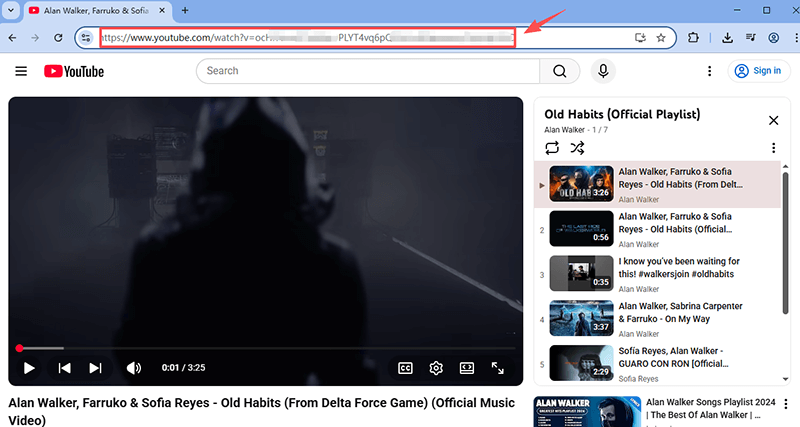Select playlist video 'Old Habits (From Delt...'
The image size is (800, 427).
pos(658,185)
